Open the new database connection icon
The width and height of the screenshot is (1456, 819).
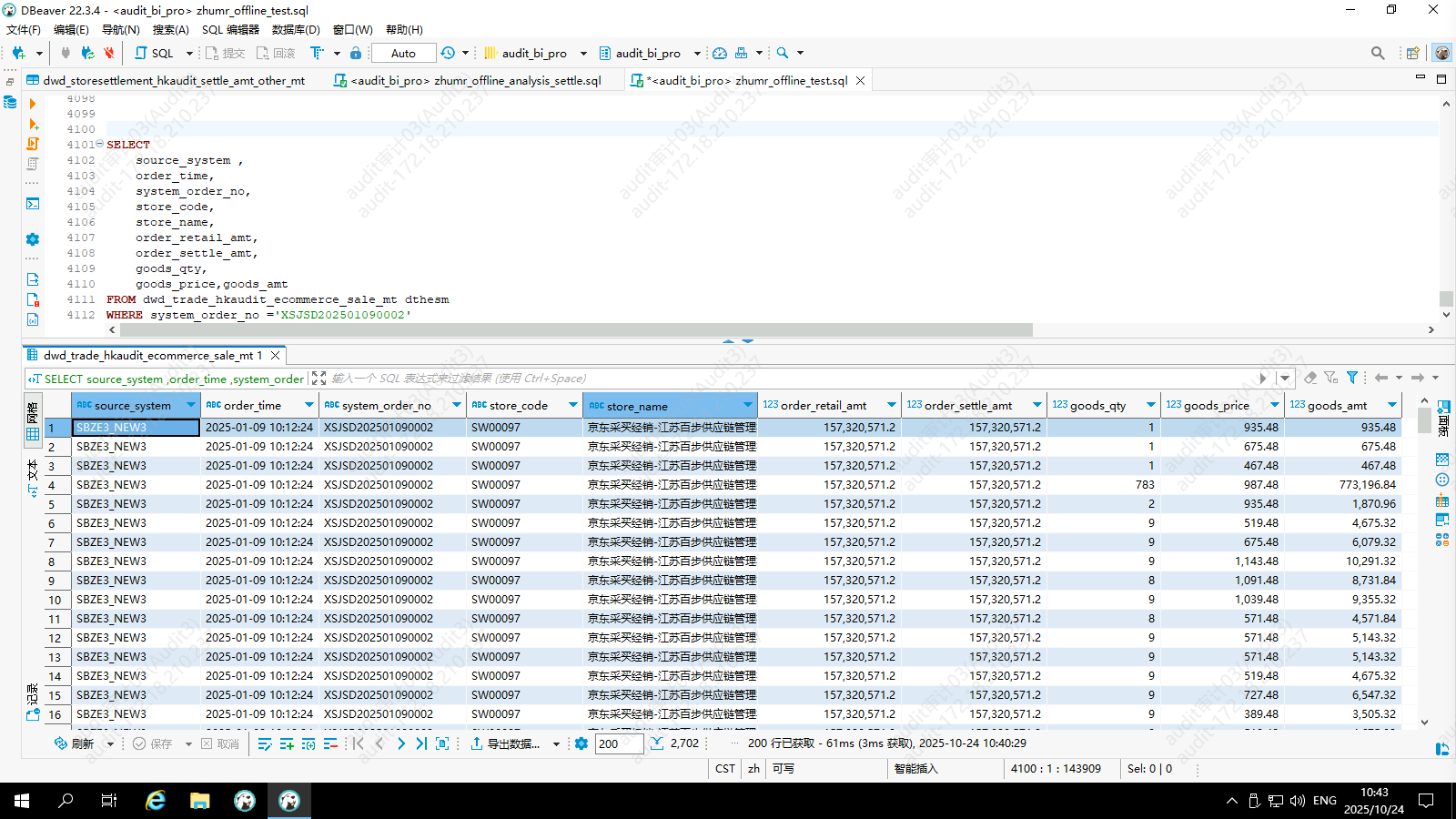(18, 54)
